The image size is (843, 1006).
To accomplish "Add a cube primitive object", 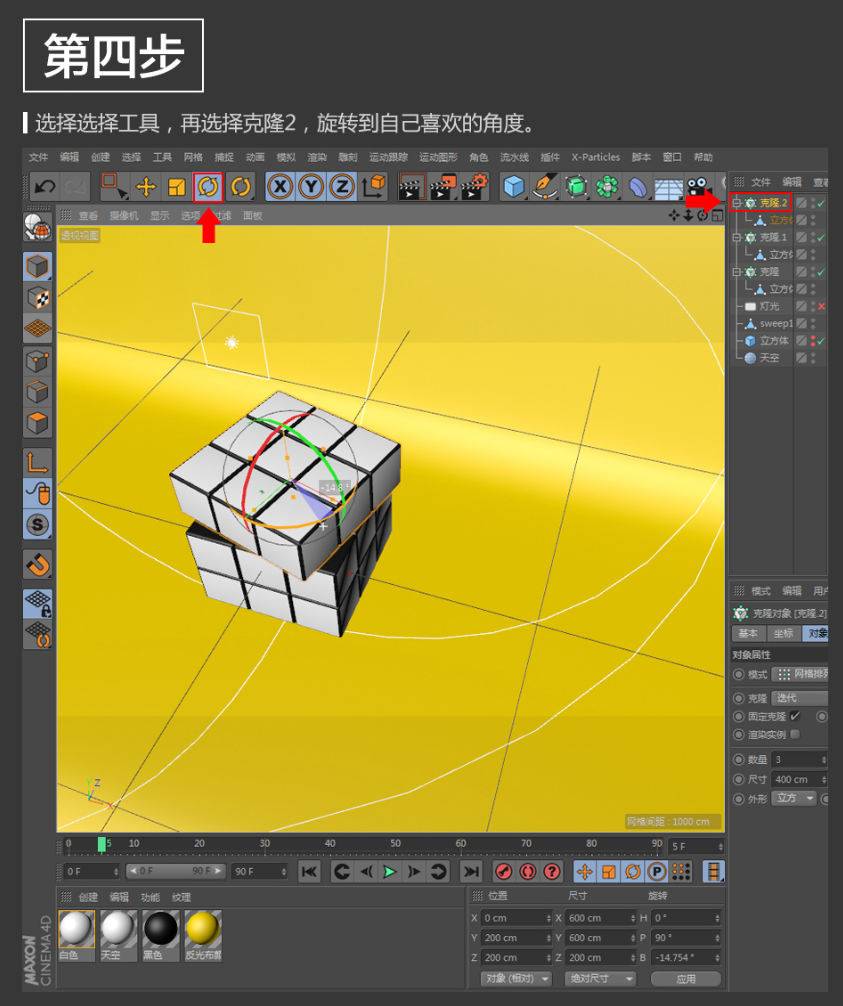I will [x=514, y=186].
